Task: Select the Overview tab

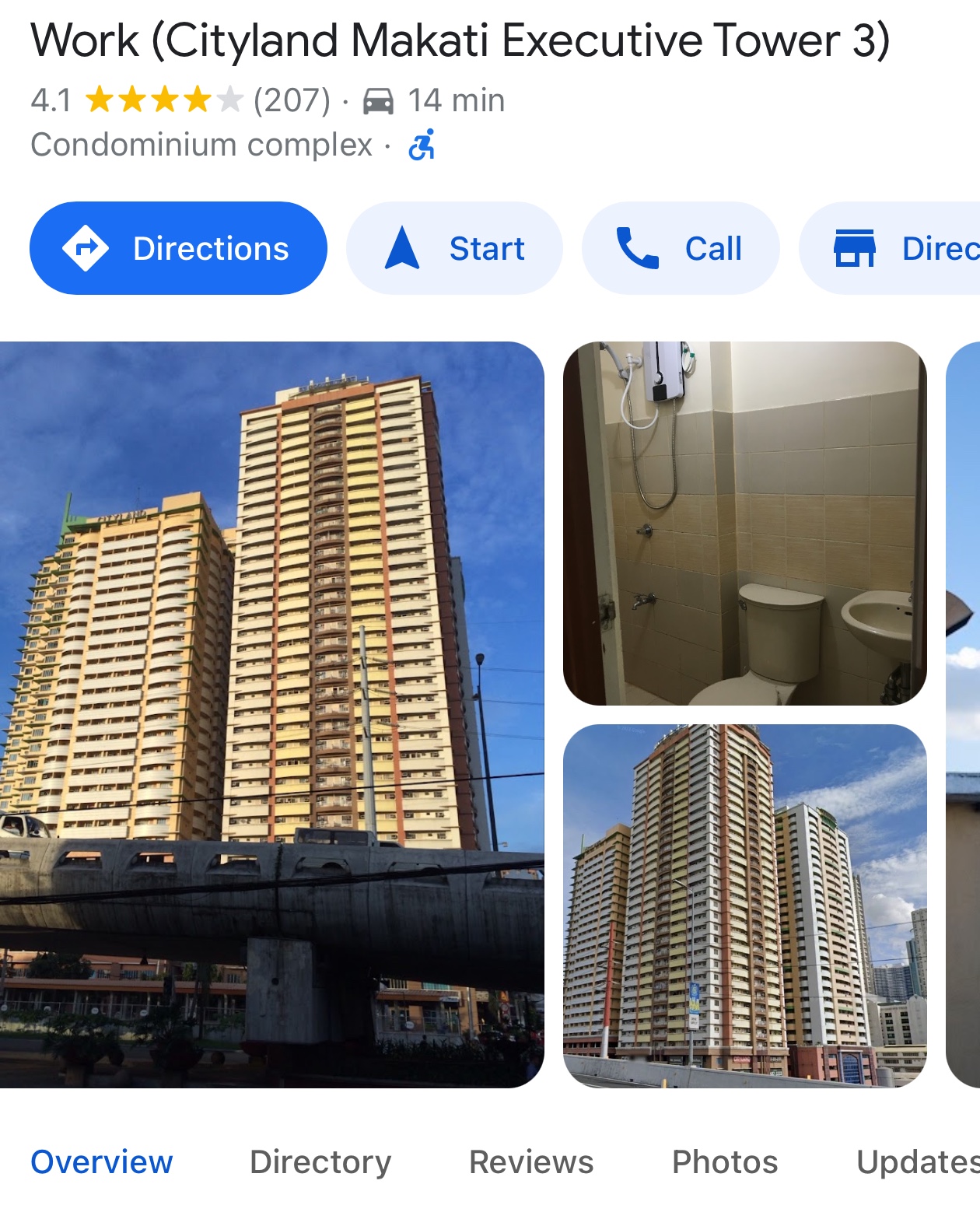Action: [x=102, y=1161]
